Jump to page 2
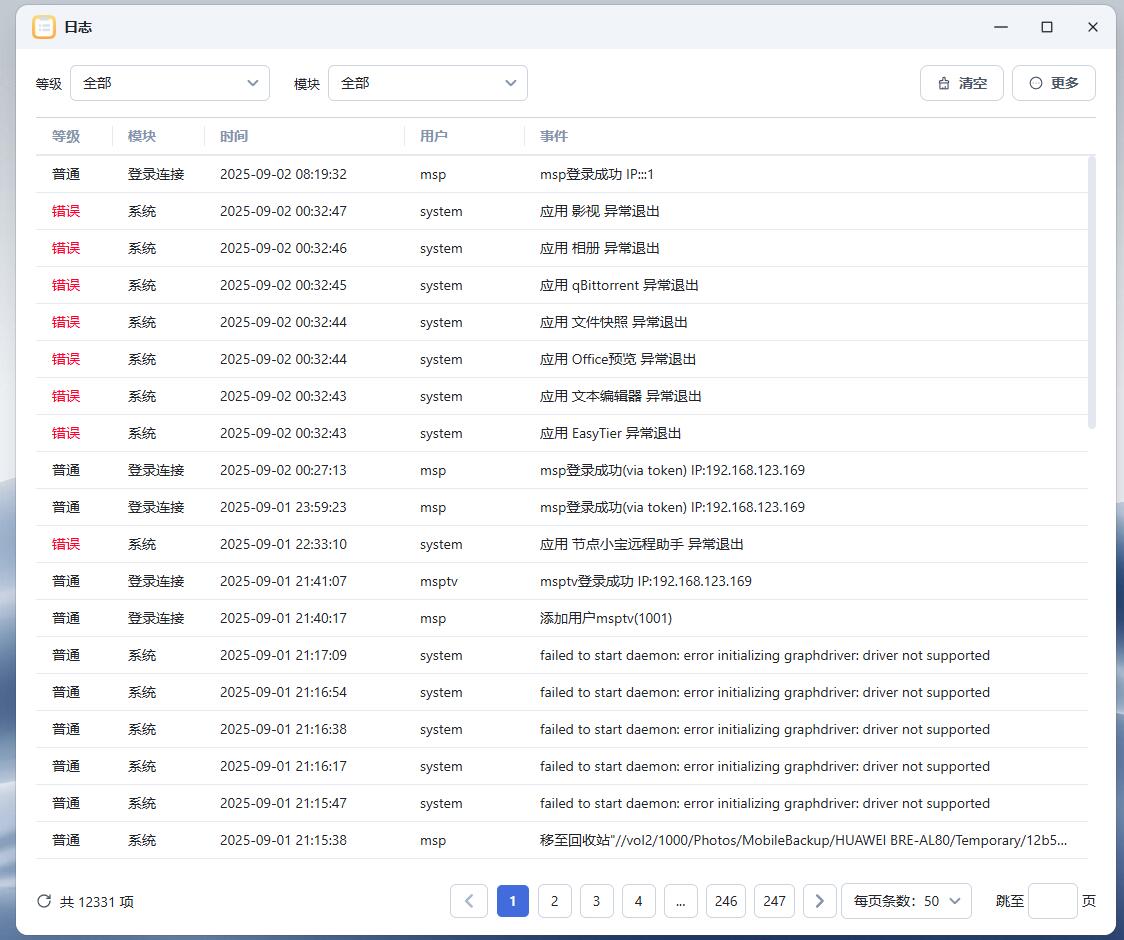Viewport: 1124px width, 940px height. [554, 901]
